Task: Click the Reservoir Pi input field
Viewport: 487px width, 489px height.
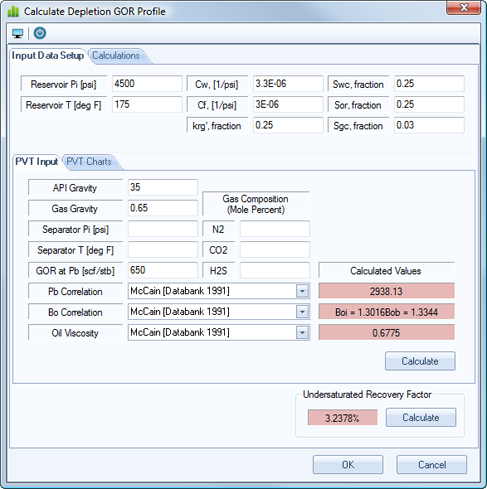Action: tap(147, 84)
